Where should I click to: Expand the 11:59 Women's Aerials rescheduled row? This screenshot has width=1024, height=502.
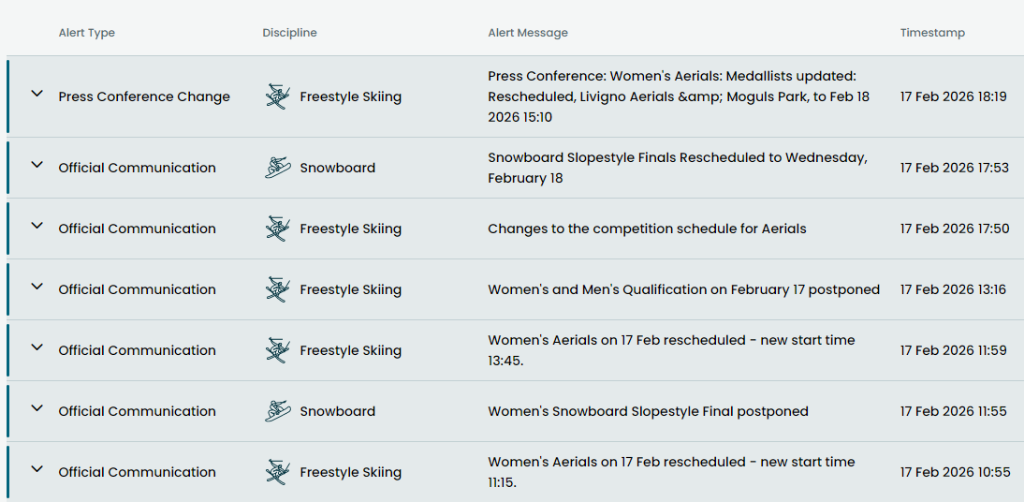(x=37, y=348)
